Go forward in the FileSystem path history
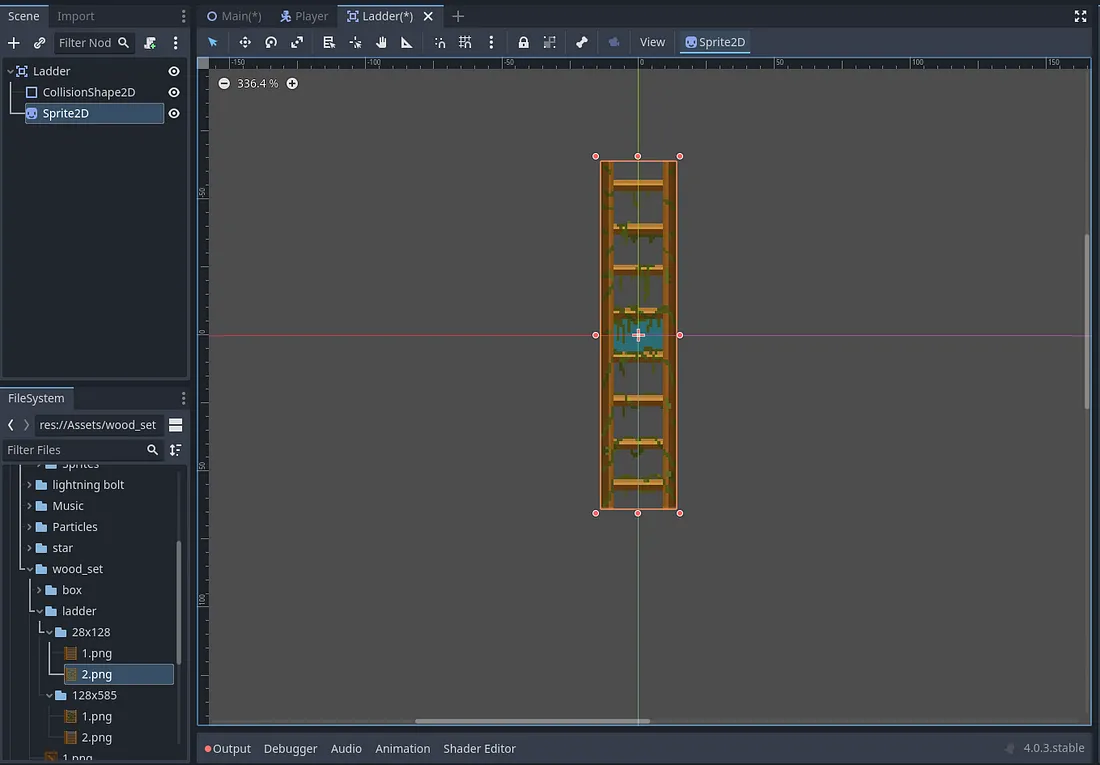This screenshot has height=765, width=1100. (27, 425)
